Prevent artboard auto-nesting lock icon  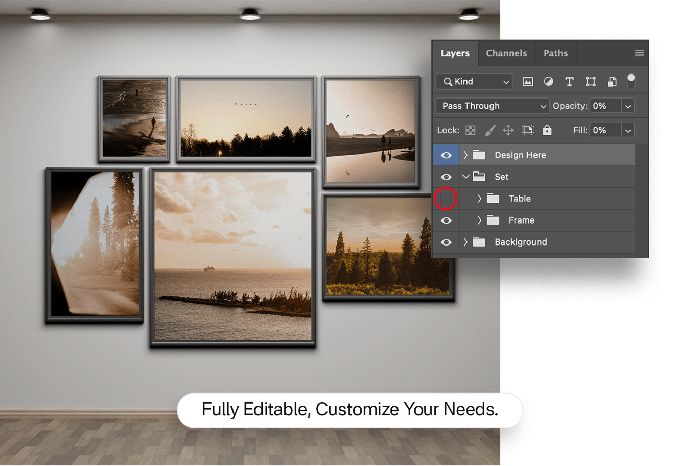point(528,130)
